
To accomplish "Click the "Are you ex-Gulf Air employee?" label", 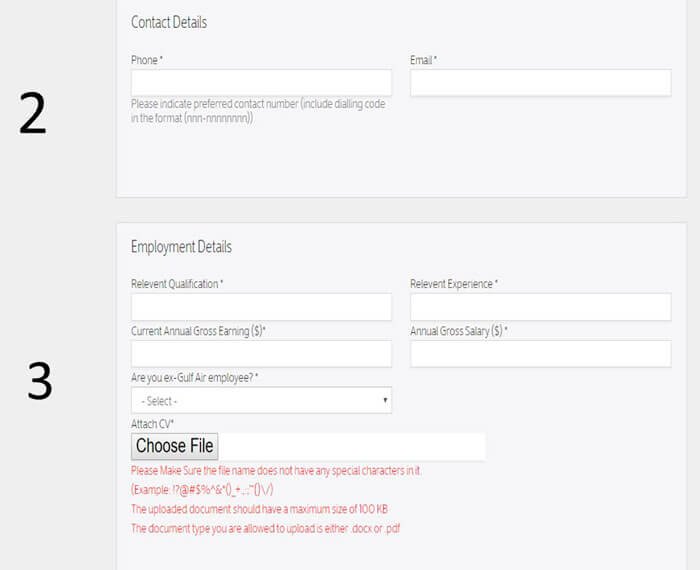I will coord(194,377).
